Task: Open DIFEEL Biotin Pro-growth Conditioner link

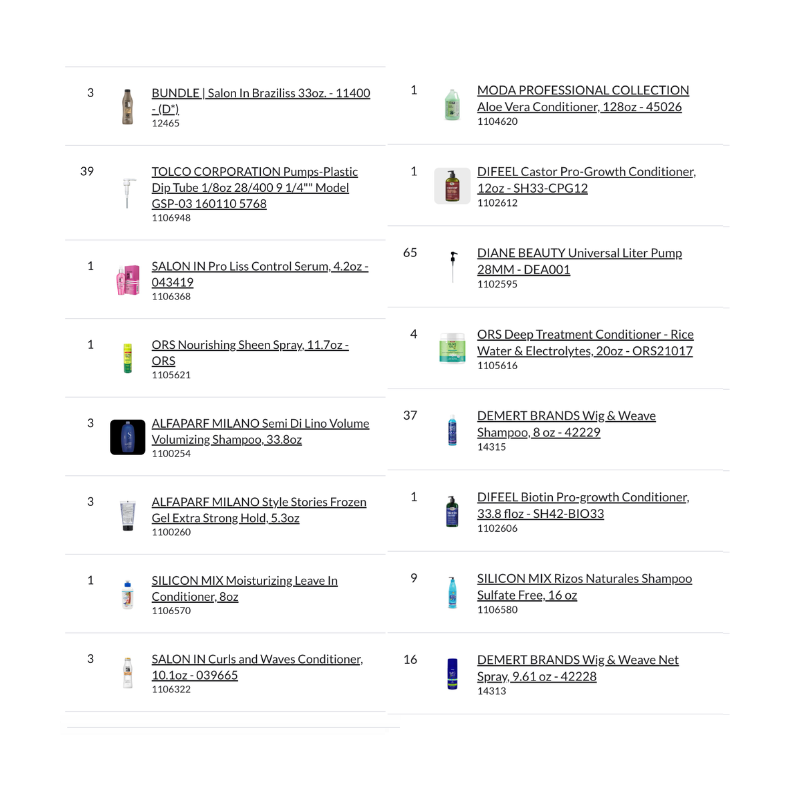Action: [x=582, y=505]
